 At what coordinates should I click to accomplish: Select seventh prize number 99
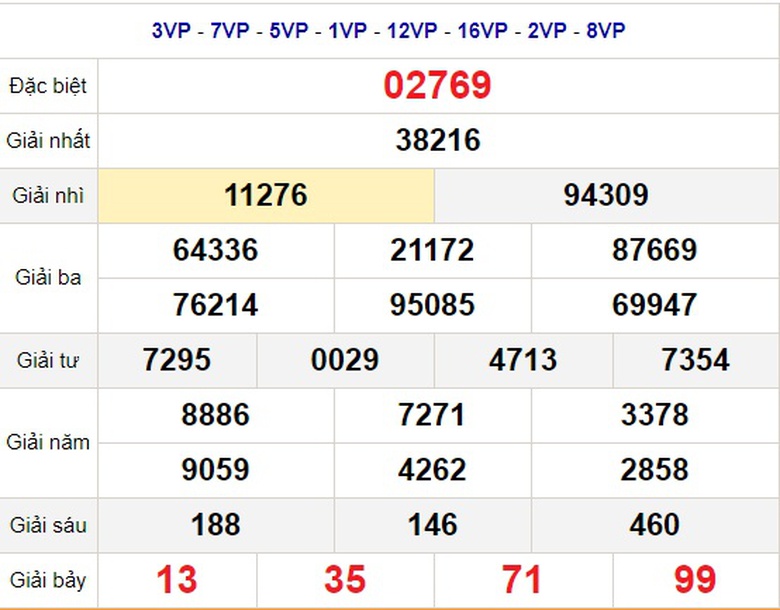695,580
